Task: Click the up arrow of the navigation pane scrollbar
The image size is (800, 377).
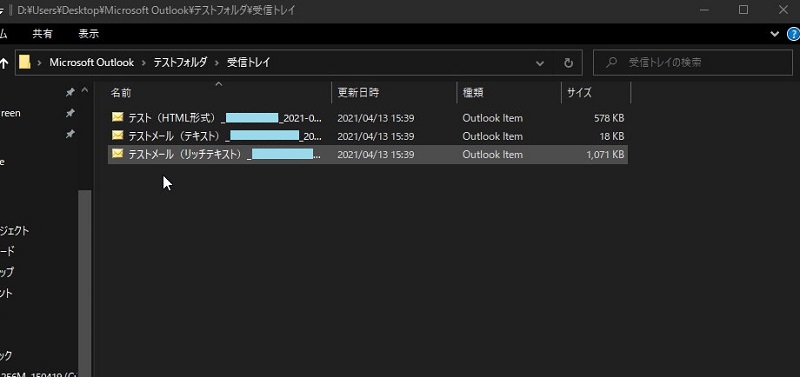Action: [85, 91]
